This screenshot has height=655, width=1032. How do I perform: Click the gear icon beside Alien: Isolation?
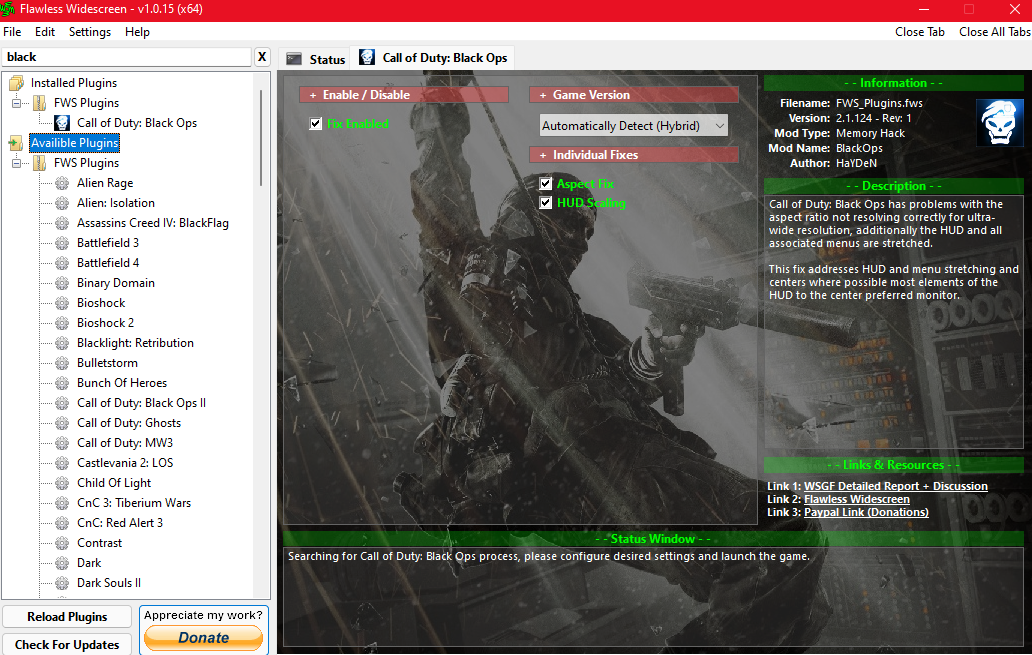[63, 203]
